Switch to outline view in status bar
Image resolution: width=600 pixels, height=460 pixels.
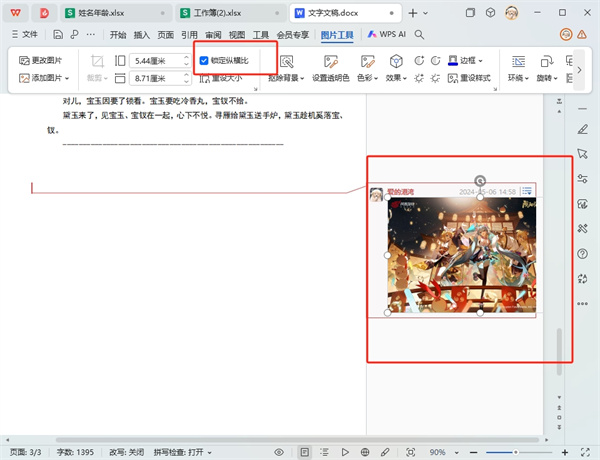(324, 452)
